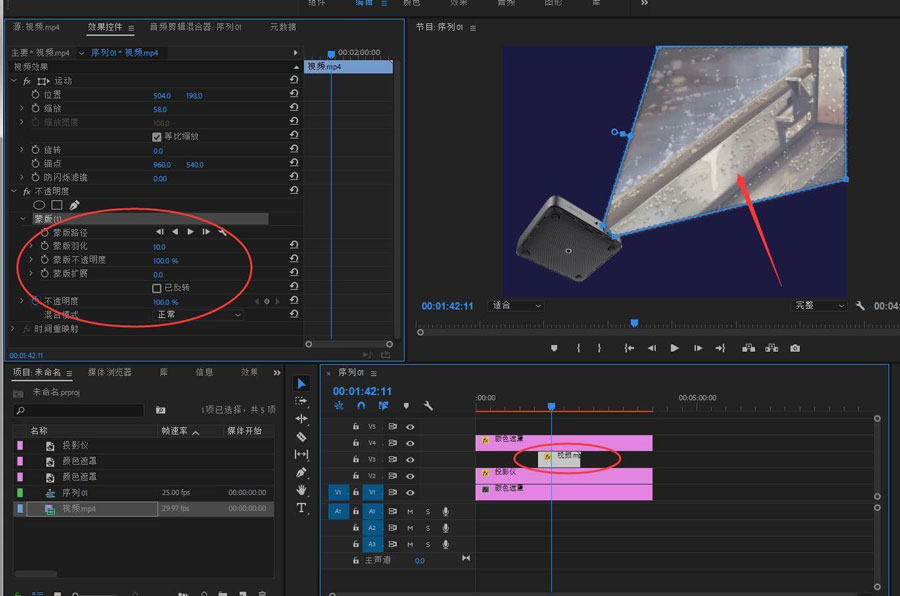The width and height of the screenshot is (900, 596).
Task: Click the 视频.mp4 clip on track V3
Action: pyautogui.click(x=560, y=458)
